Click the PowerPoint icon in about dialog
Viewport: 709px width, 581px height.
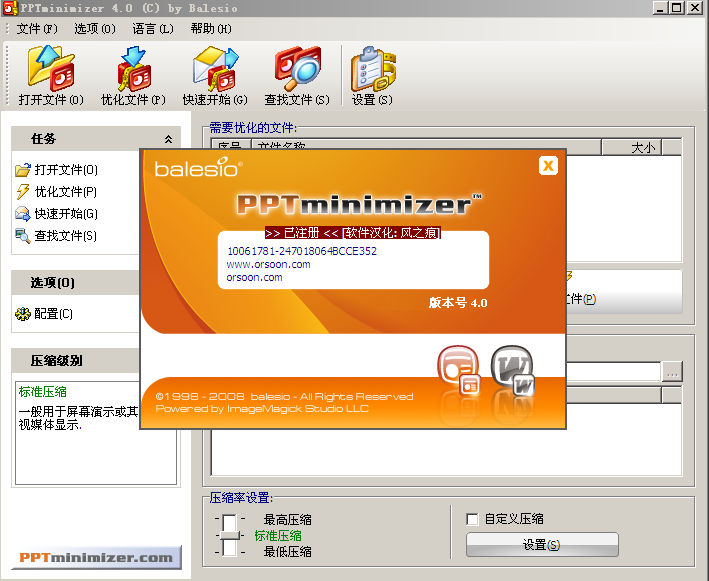click(x=459, y=369)
